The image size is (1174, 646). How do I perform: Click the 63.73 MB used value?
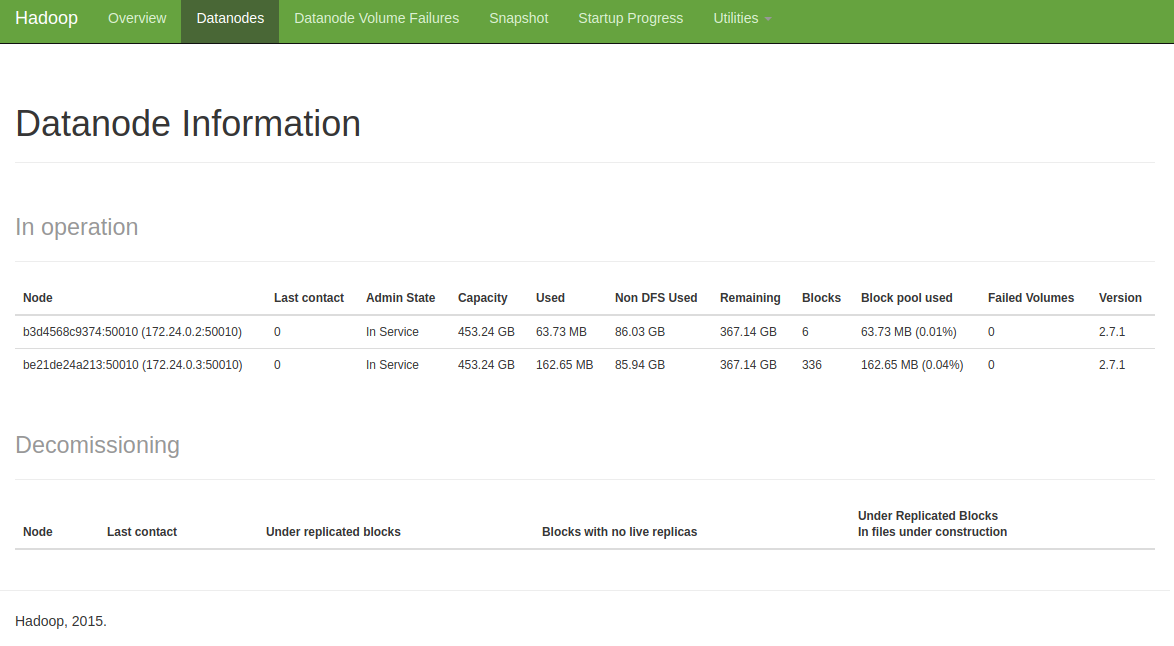click(562, 332)
